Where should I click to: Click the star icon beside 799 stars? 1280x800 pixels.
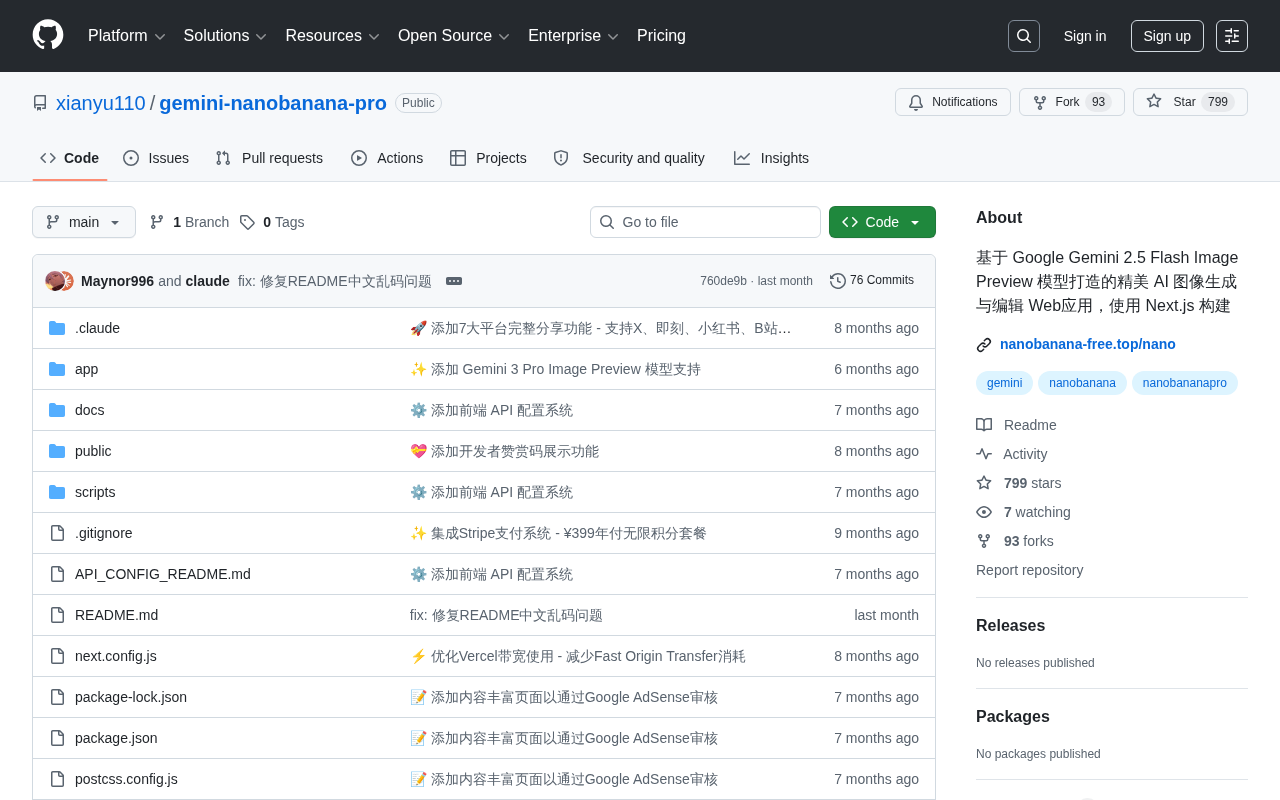[984, 483]
